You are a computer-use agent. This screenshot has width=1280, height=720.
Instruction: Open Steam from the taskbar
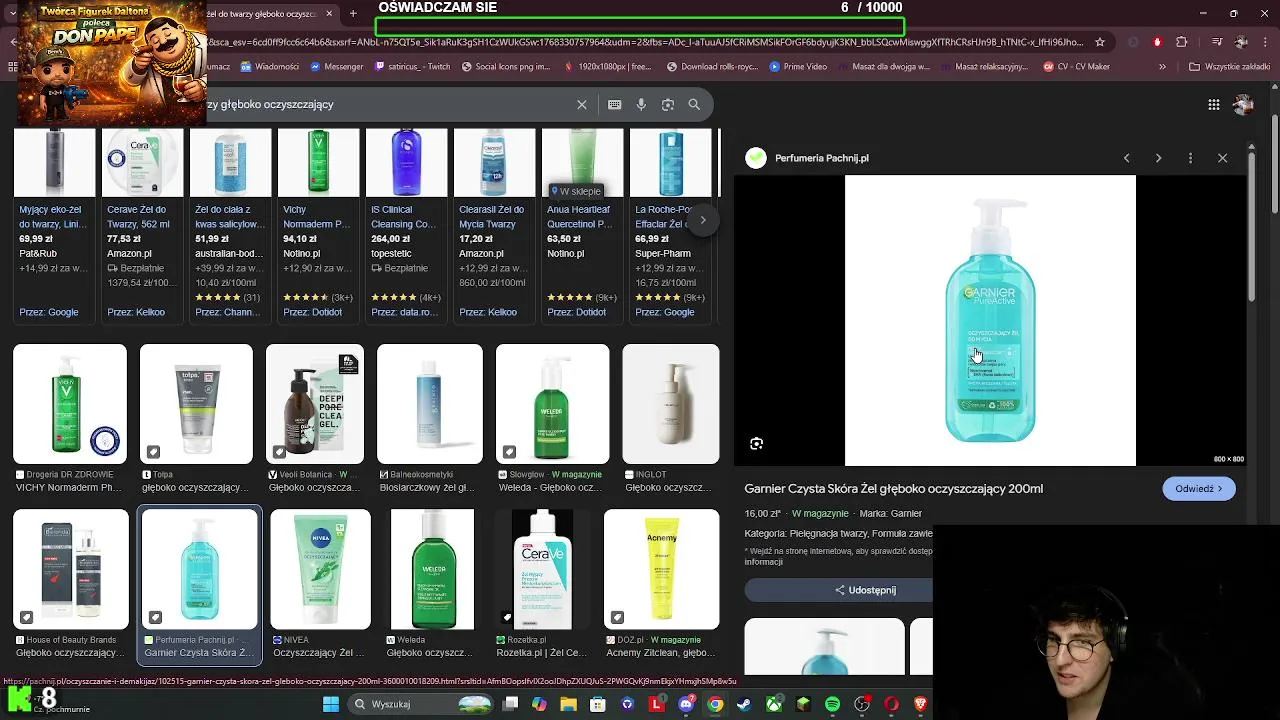tap(744, 704)
